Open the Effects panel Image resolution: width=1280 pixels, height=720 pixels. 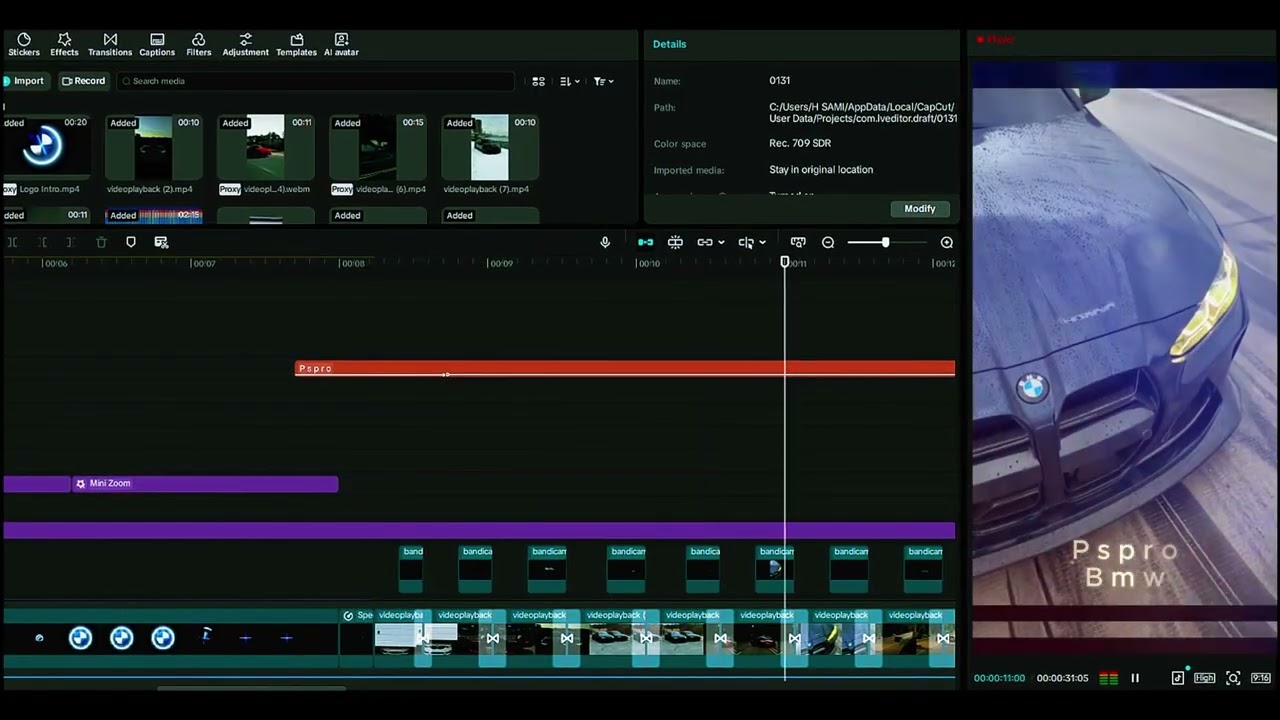[64, 44]
